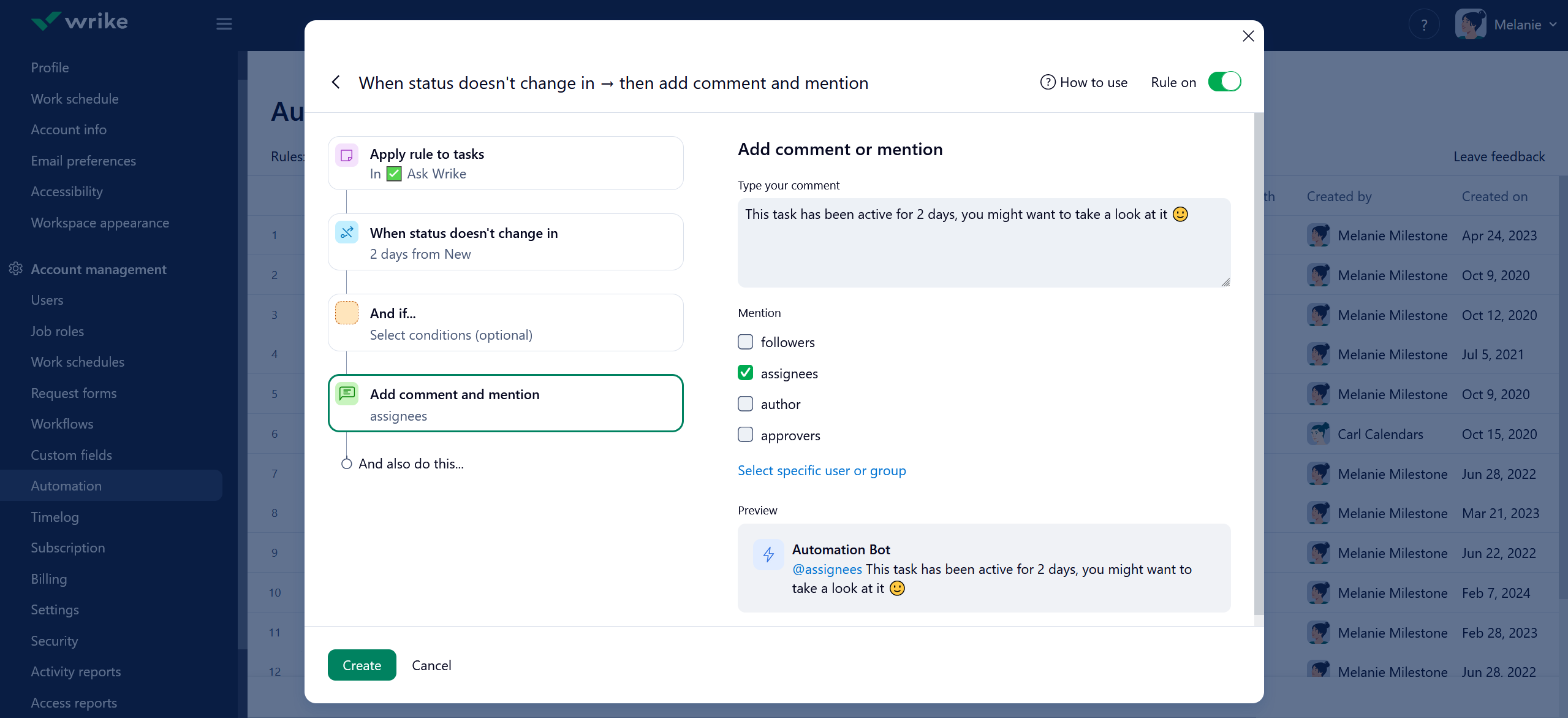Image resolution: width=1568 pixels, height=718 pixels.
Task: Click the orange 'And if...' condition icon
Action: coord(347,313)
